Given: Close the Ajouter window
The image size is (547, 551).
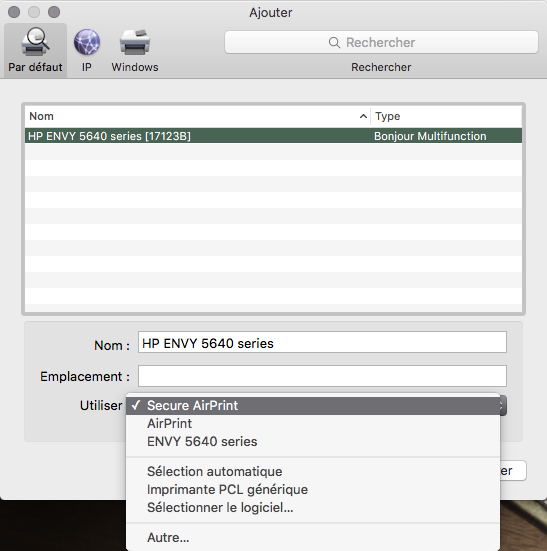Looking at the screenshot, I should [x=14, y=12].
